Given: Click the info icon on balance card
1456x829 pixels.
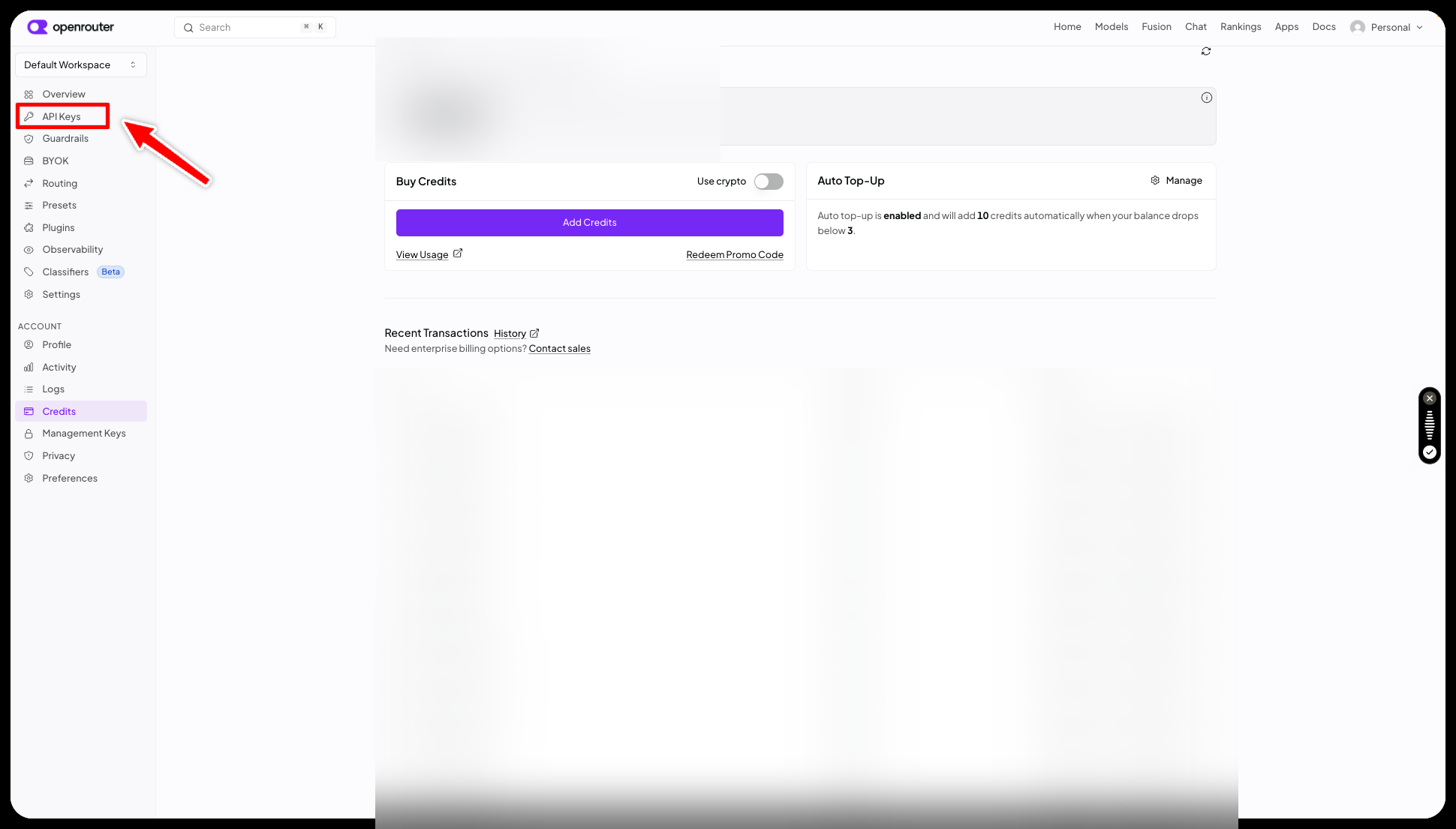Looking at the screenshot, I should coord(1207,98).
